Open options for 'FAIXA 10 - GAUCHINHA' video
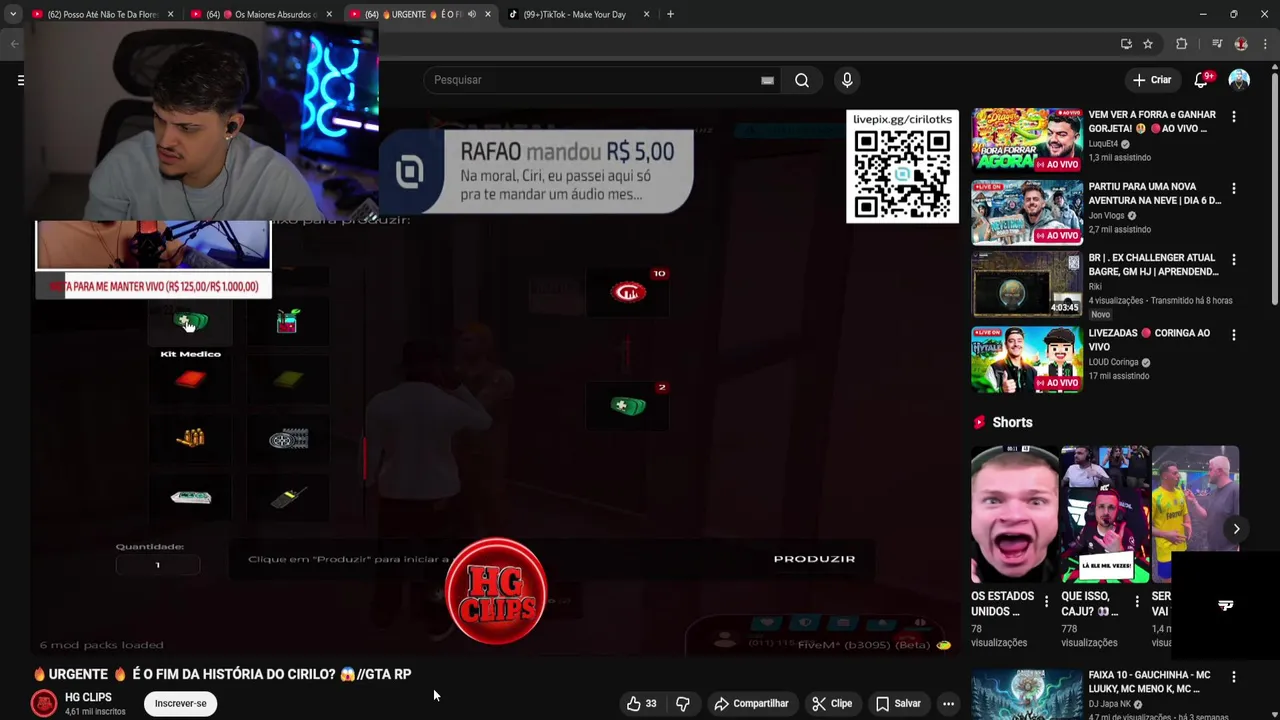Viewport: 1280px width, 720px height. [x=1234, y=677]
